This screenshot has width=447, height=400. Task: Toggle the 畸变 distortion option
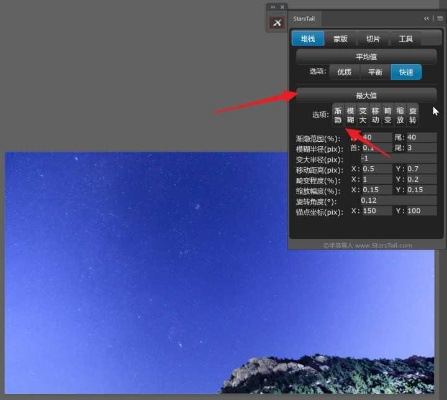pyautogui.click(x=388, y=115)
